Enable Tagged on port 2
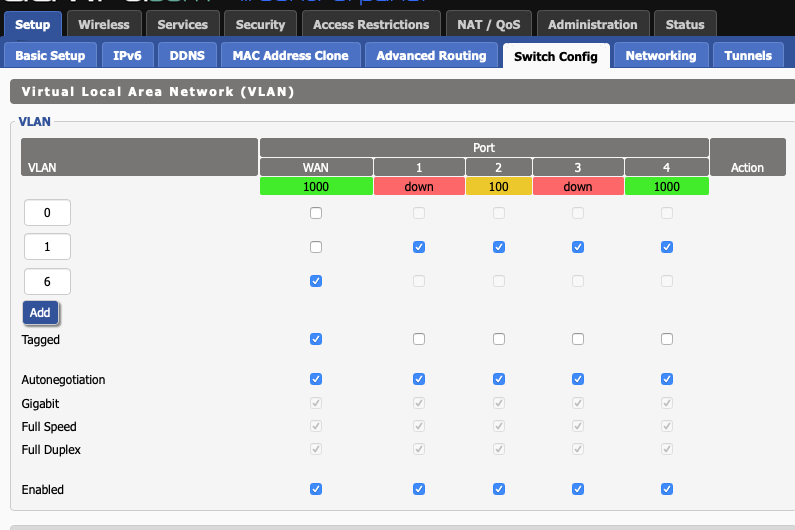Screen dimensions: 795x530 pos(499,339)
